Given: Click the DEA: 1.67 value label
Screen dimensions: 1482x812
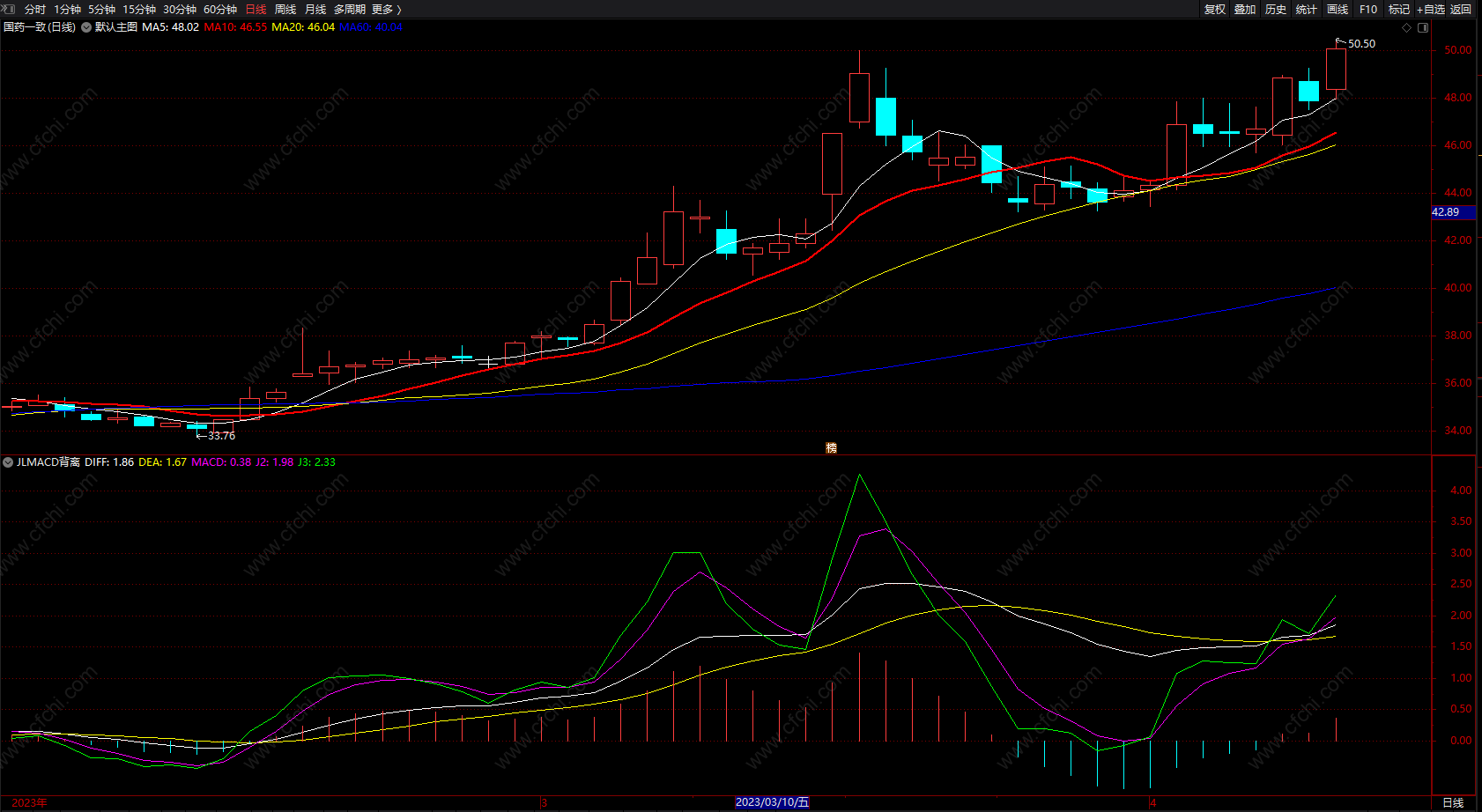Looking at the screenshot, I should [x=162, y=462].
